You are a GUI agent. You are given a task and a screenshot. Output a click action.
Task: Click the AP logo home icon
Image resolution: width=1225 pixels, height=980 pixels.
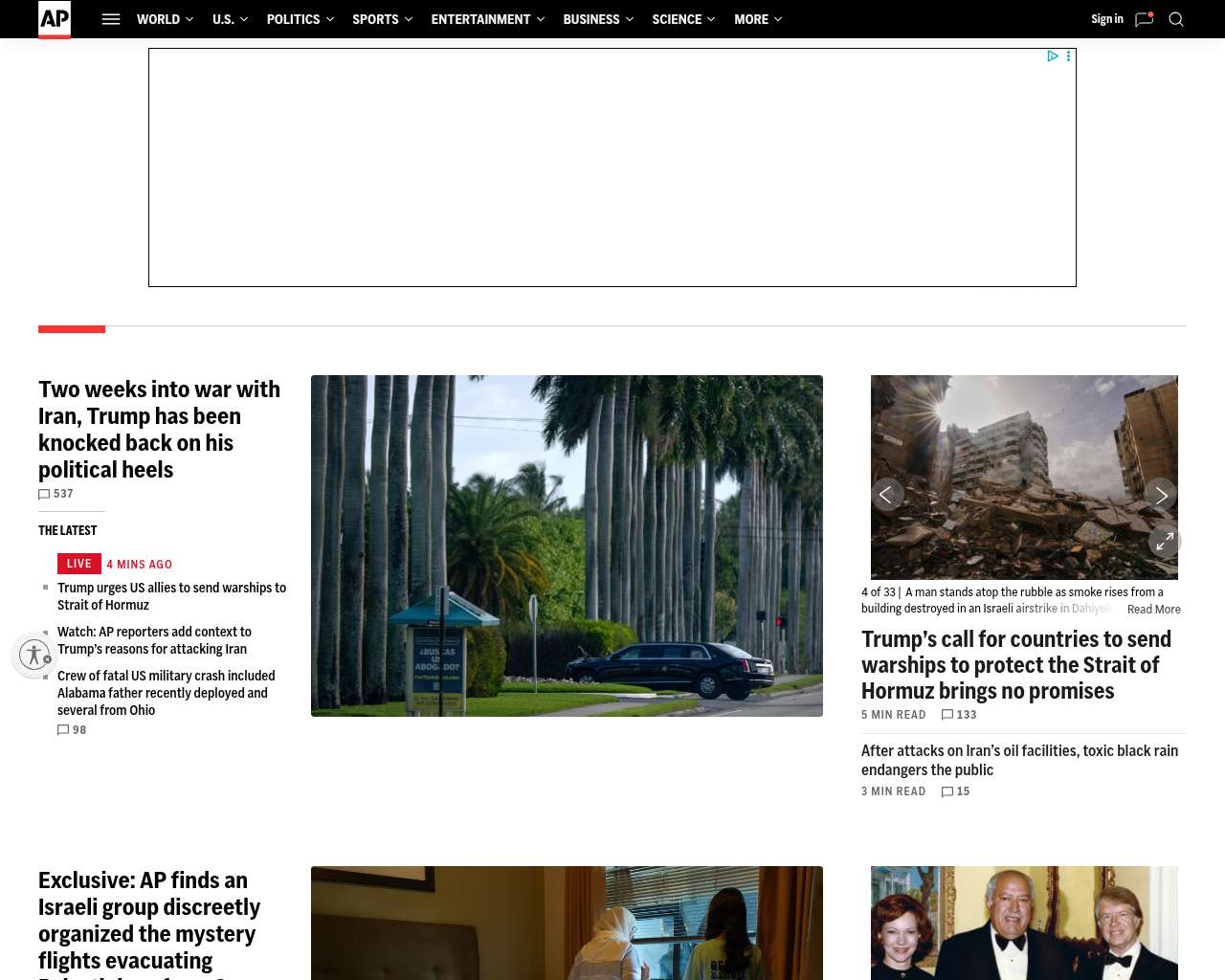tap(55, 19)
